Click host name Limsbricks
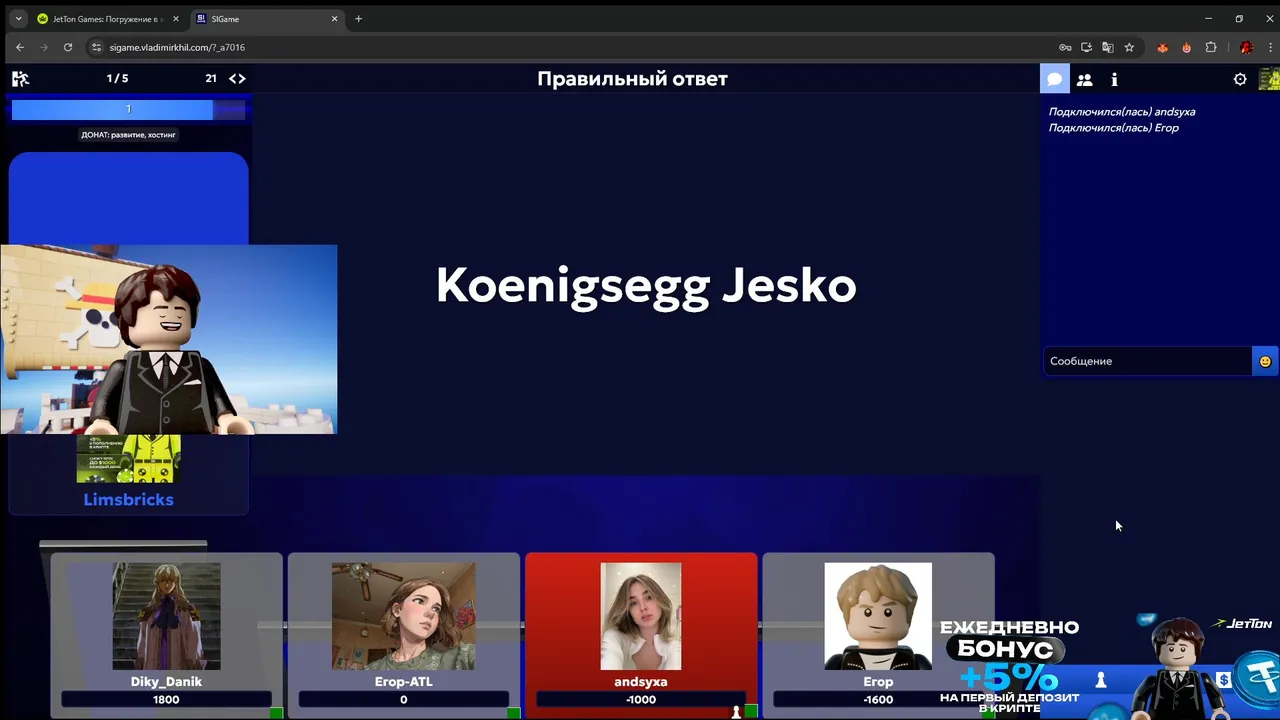 click(x=128, y=499)
